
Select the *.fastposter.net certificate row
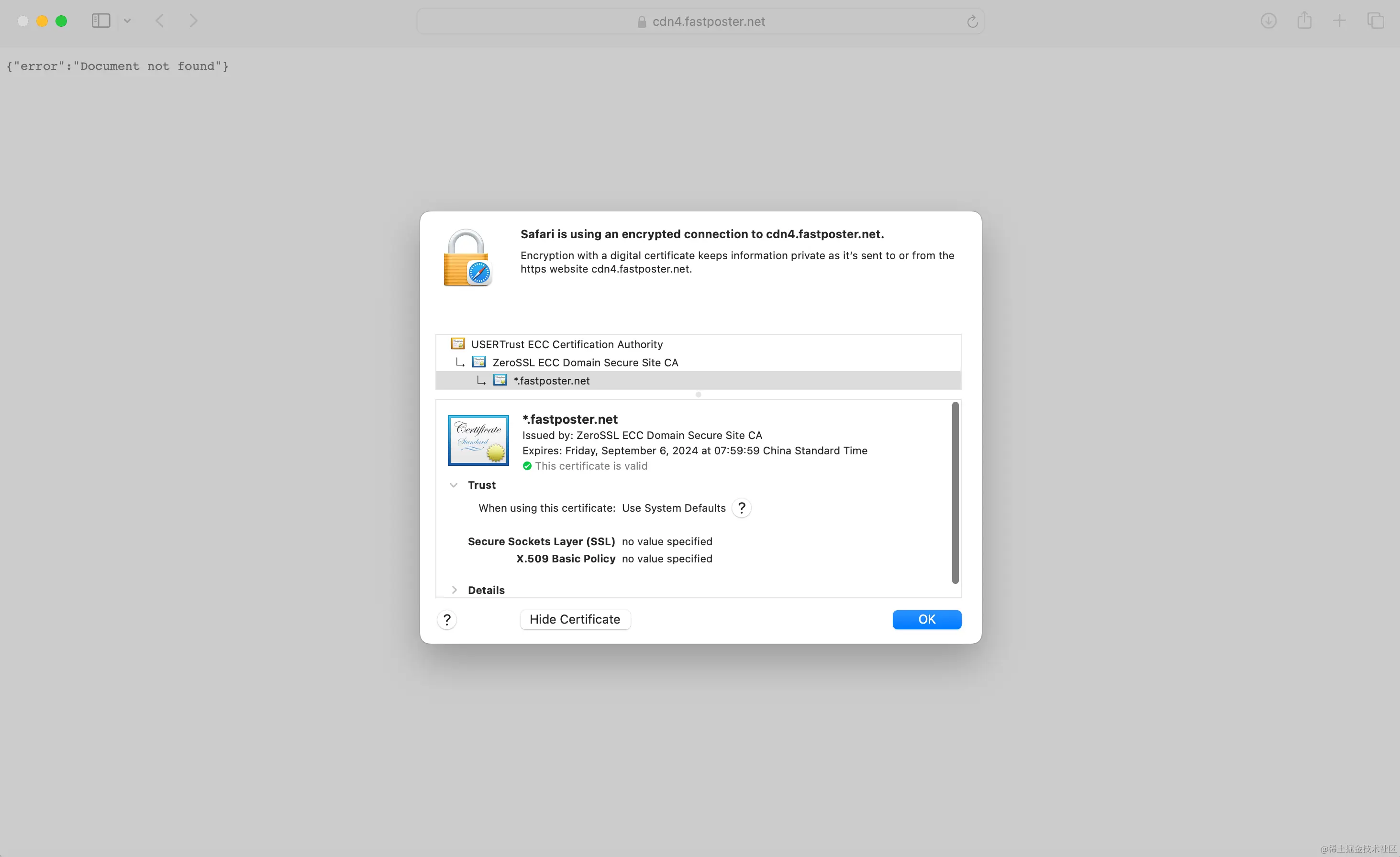(x=551, y=381)
